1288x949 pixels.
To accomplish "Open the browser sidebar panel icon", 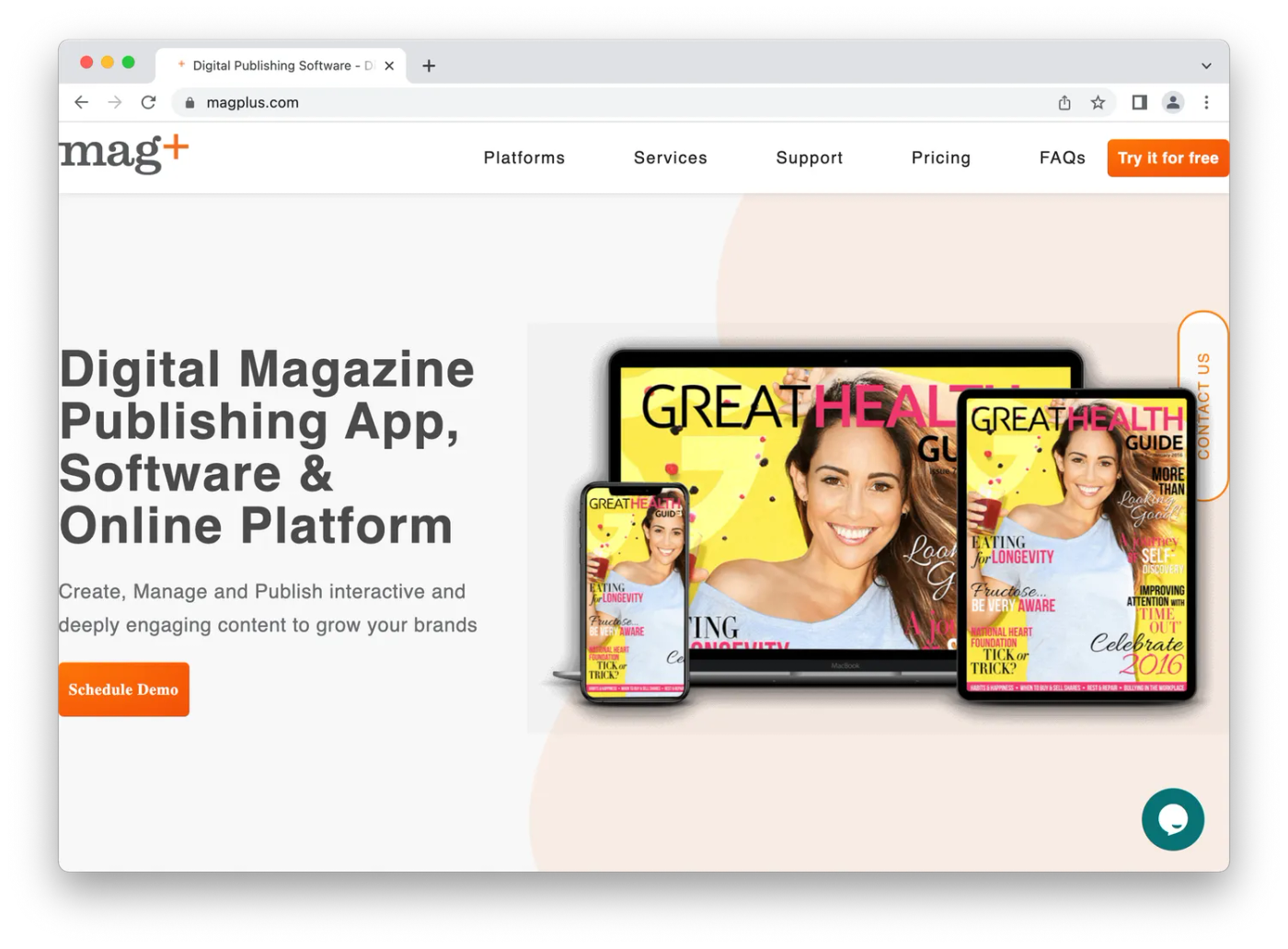I will [1138, 102].
